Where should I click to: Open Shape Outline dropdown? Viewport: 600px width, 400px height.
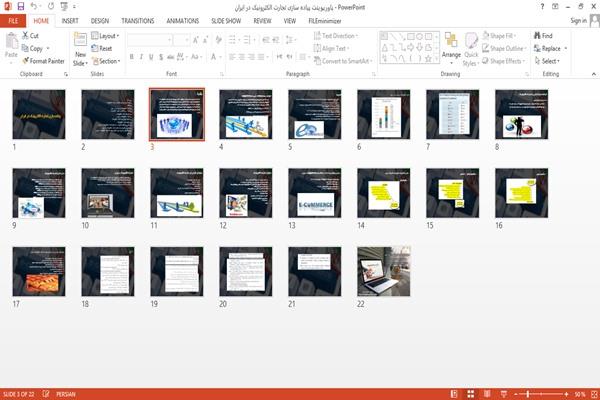(x=504, y=48)
